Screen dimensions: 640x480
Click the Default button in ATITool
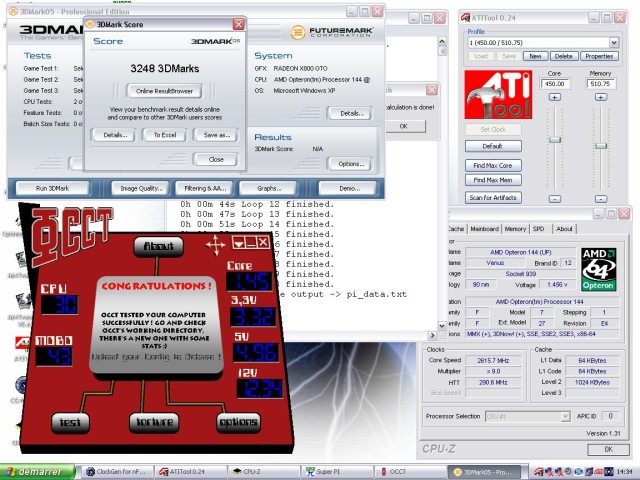coord(493,146)
